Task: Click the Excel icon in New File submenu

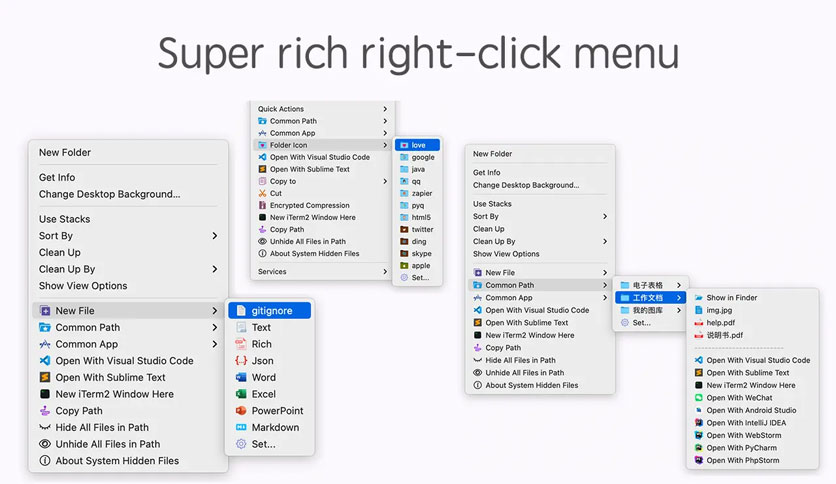Action: (241, 394)
